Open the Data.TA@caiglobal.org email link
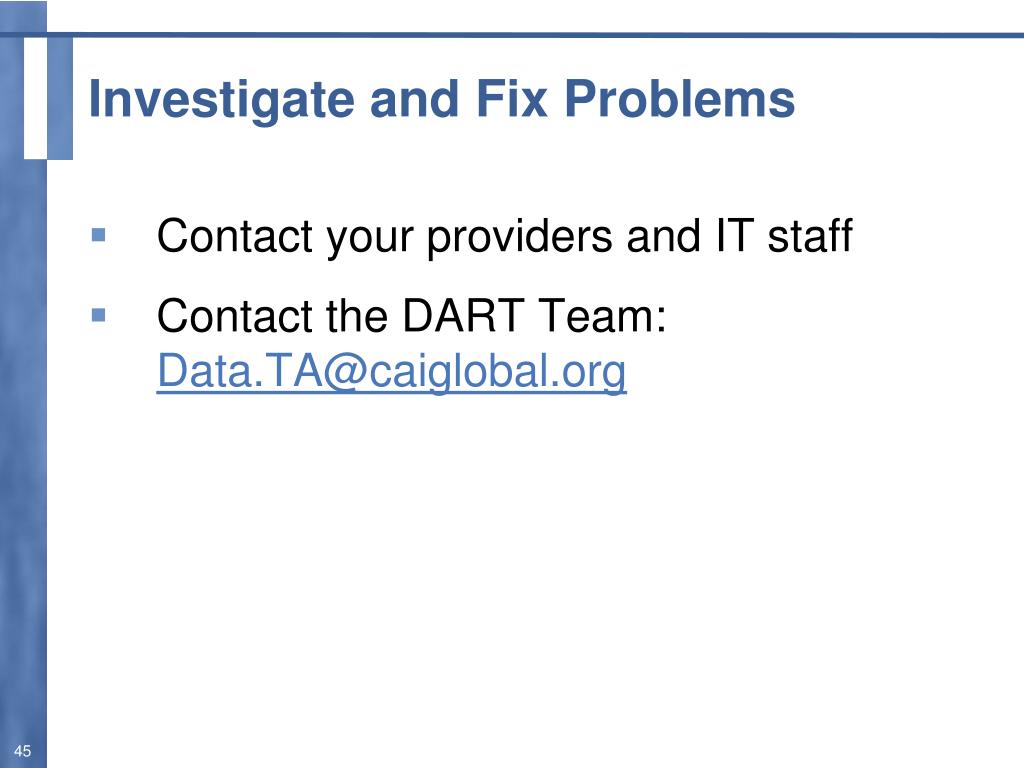Viewport: 1024px width, 768px height. pyautogui.click(x=392, y=372)
